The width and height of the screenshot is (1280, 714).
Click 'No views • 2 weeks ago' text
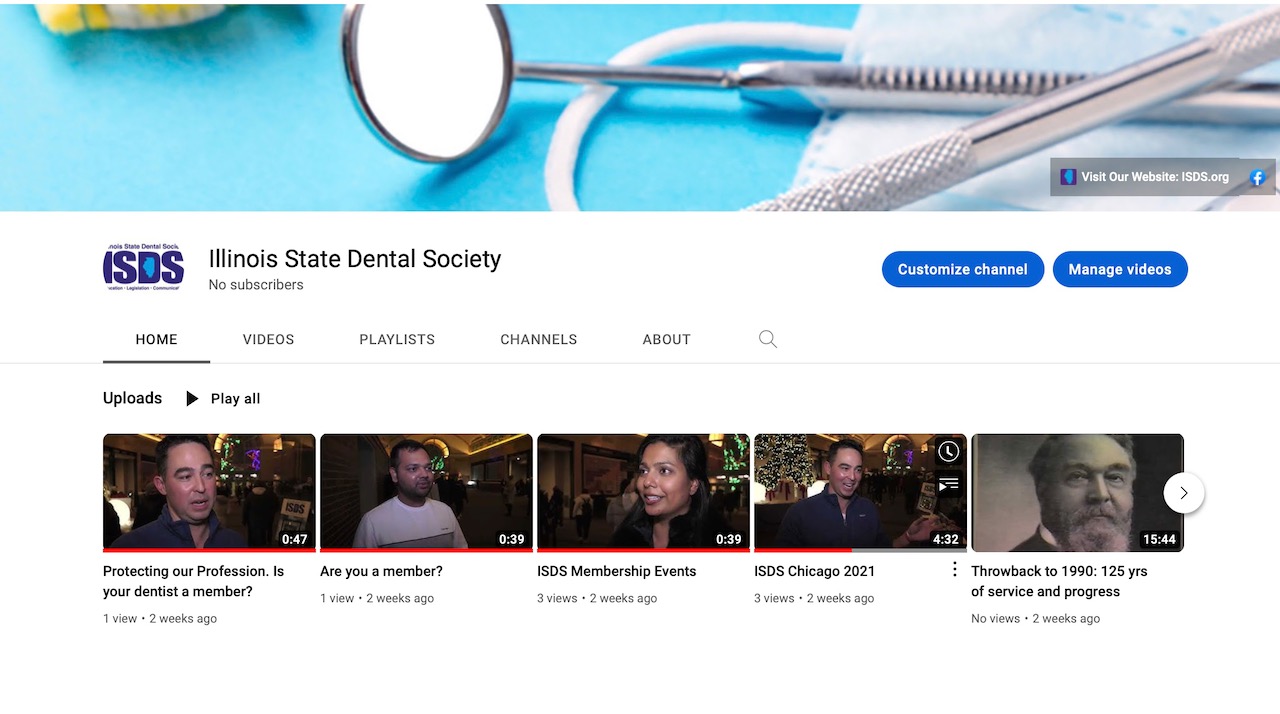pos(1035,619)
